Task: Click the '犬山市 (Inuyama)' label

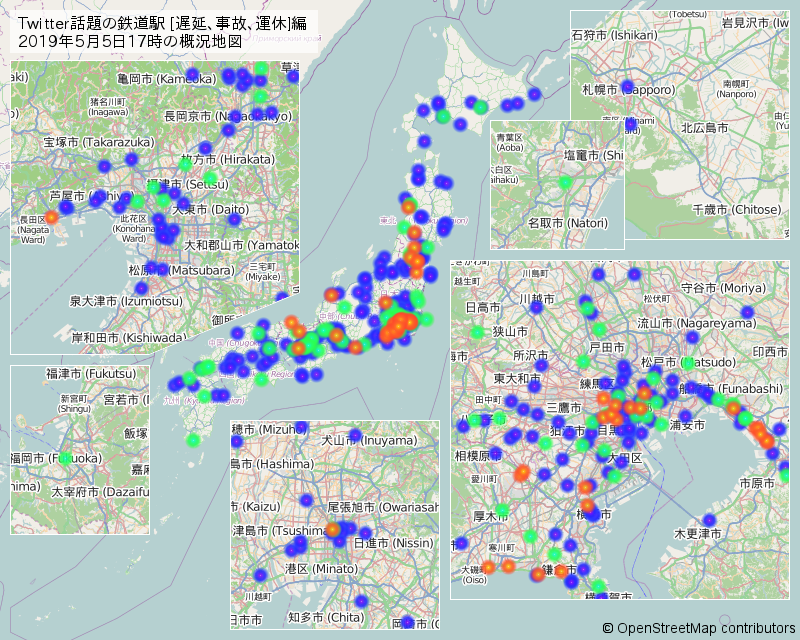Action: click(x=369, y=440)
